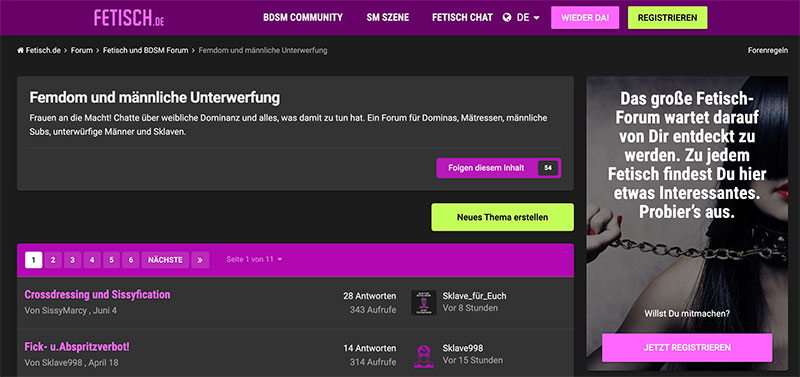Click 'Vor 8 Stunden' timestamp
Viewport: 800px width, 377px height.
(470, 308)
